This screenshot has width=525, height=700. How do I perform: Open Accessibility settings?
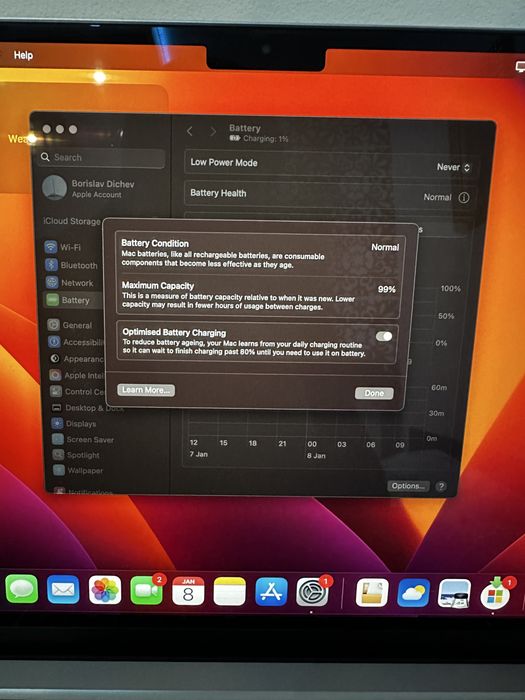coord(75,342)
